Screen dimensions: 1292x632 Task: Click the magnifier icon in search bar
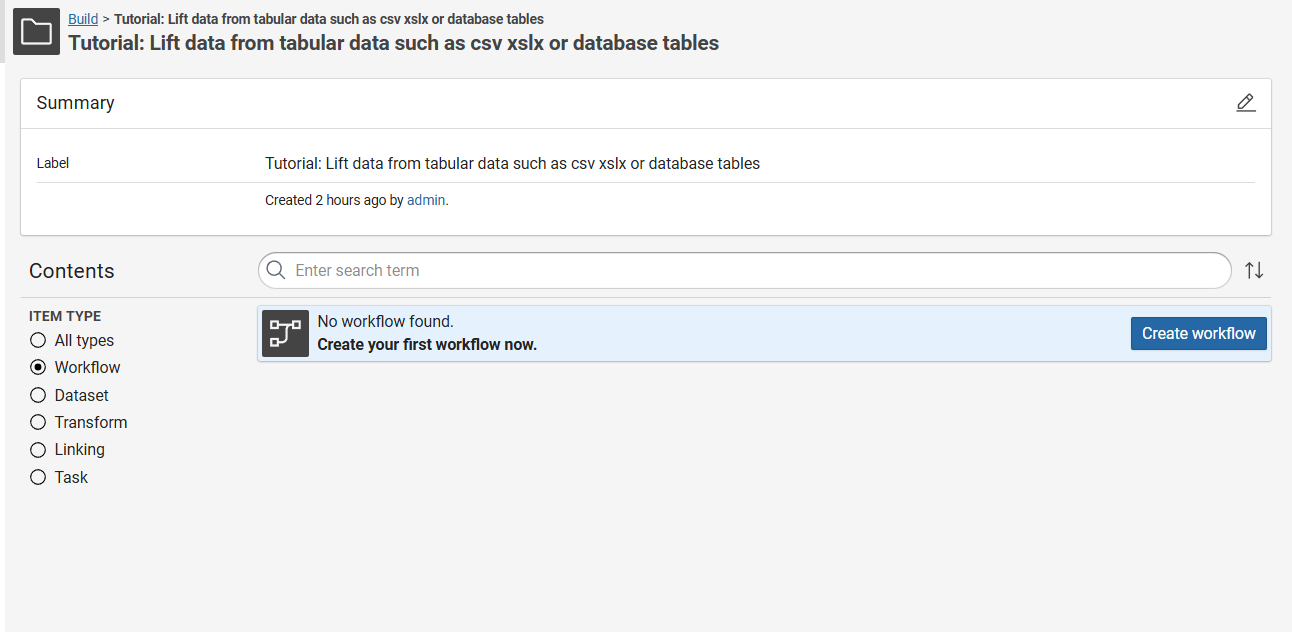(x=276, y=270)
